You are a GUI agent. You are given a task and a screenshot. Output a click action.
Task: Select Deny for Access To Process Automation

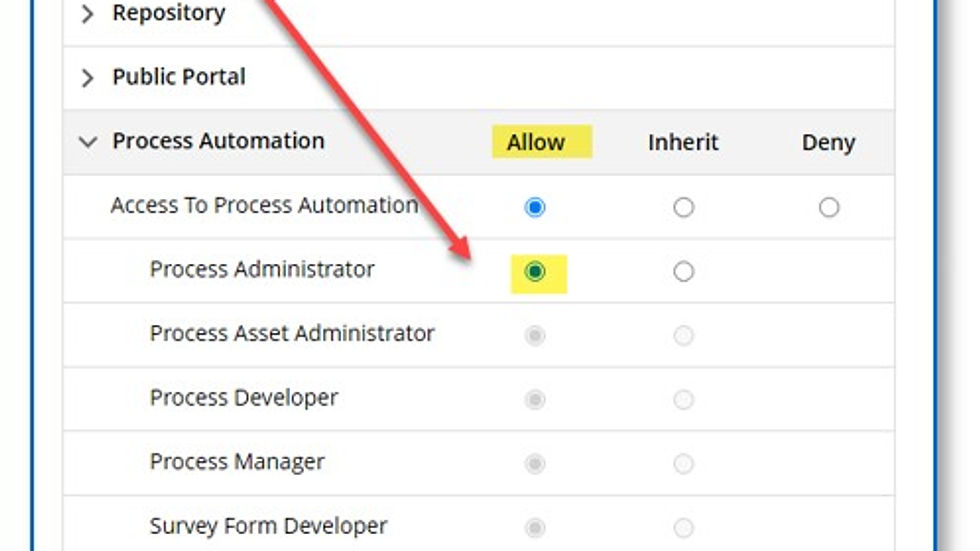(829, 208)
